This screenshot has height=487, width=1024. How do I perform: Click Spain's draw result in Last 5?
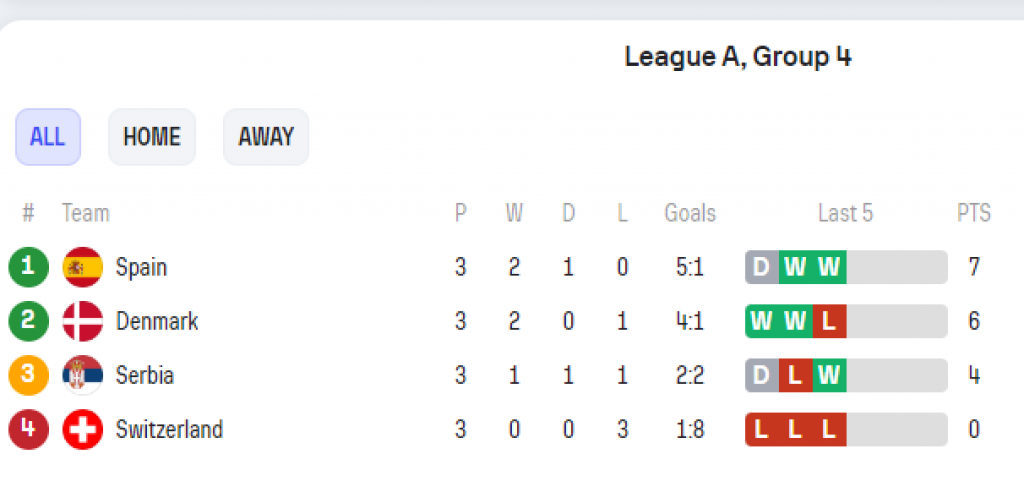tap(762, 267)
